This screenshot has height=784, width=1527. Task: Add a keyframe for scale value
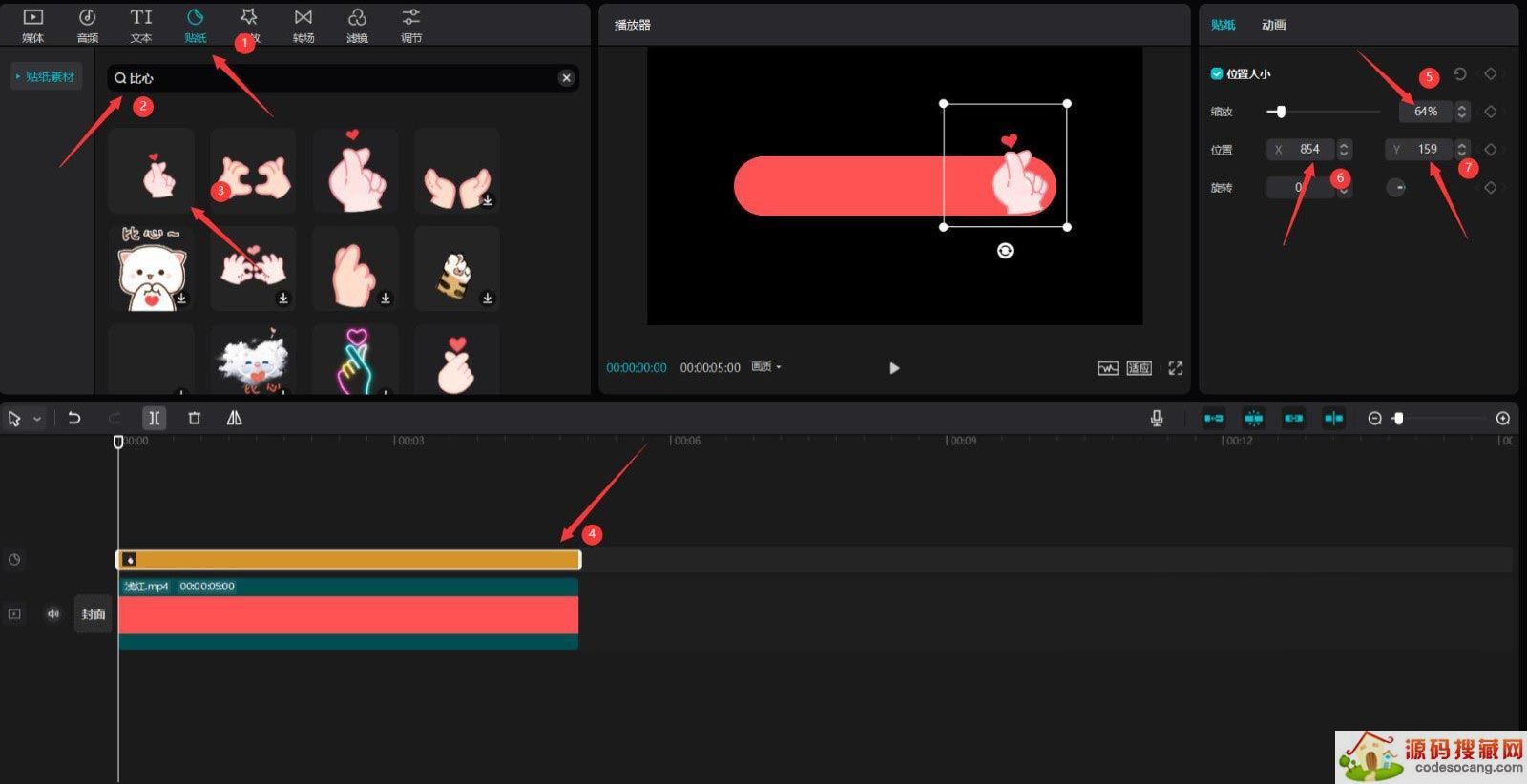[x=1490, y=112]
